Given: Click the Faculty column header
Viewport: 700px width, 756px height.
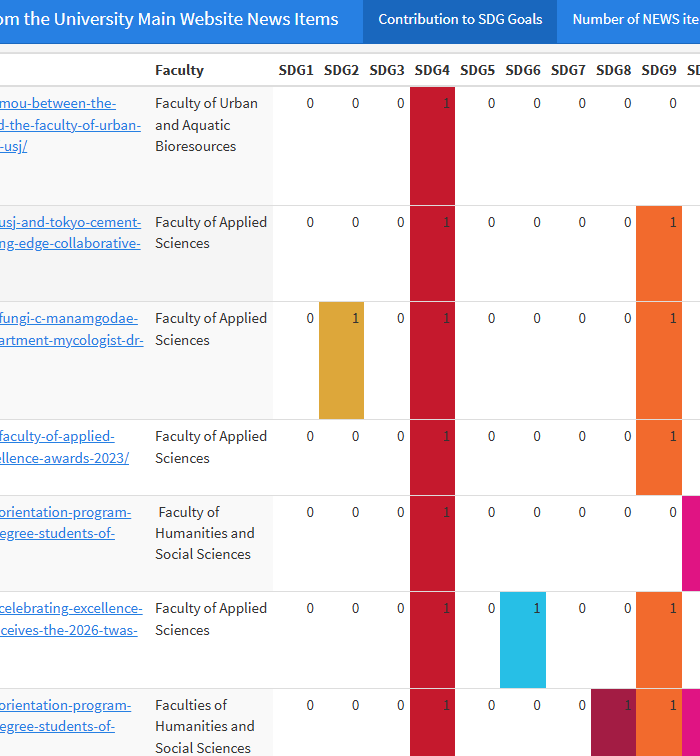Looking at the screenshot, I should (x=179, y=70).
